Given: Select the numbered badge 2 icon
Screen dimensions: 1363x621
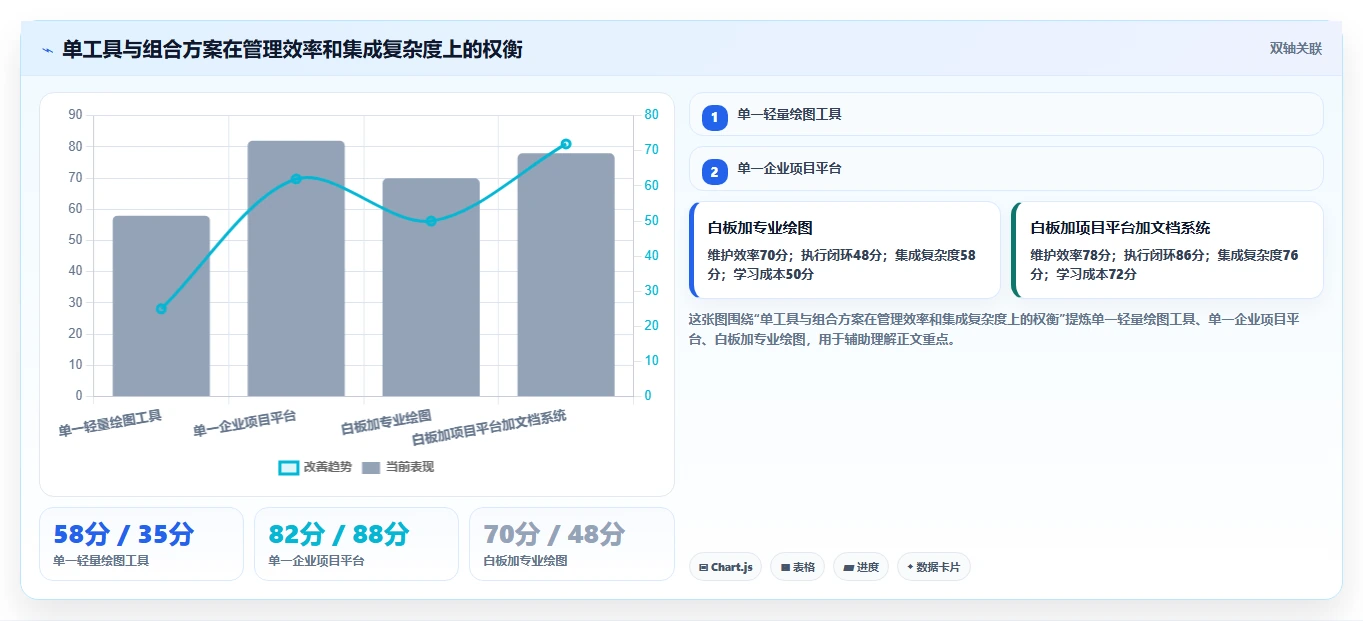Looking at the screenshot, I should pyautogui.click(x=714, y=172).
